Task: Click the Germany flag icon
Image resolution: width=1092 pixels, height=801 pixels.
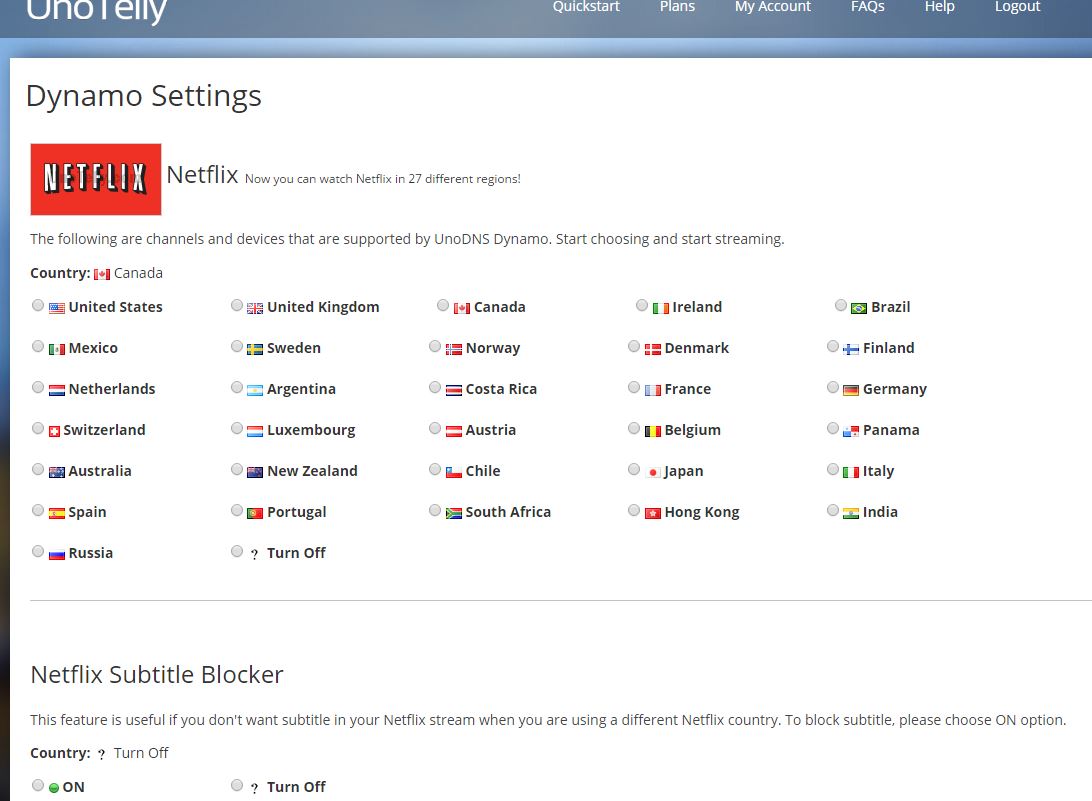Action: (851, 390)
